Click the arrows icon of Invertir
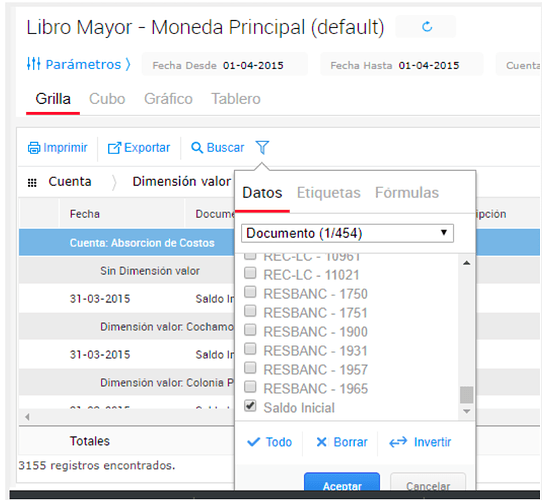 [x=398, y=442]
